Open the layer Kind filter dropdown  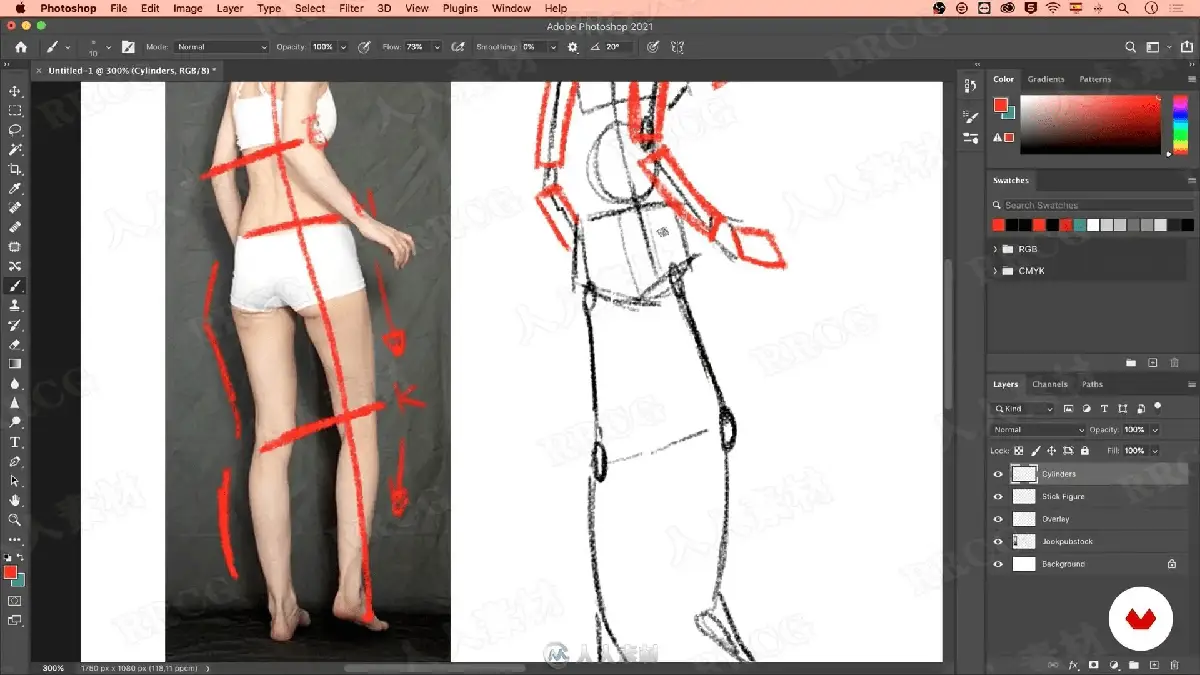pyautogui.click(x=1023, y=409)
